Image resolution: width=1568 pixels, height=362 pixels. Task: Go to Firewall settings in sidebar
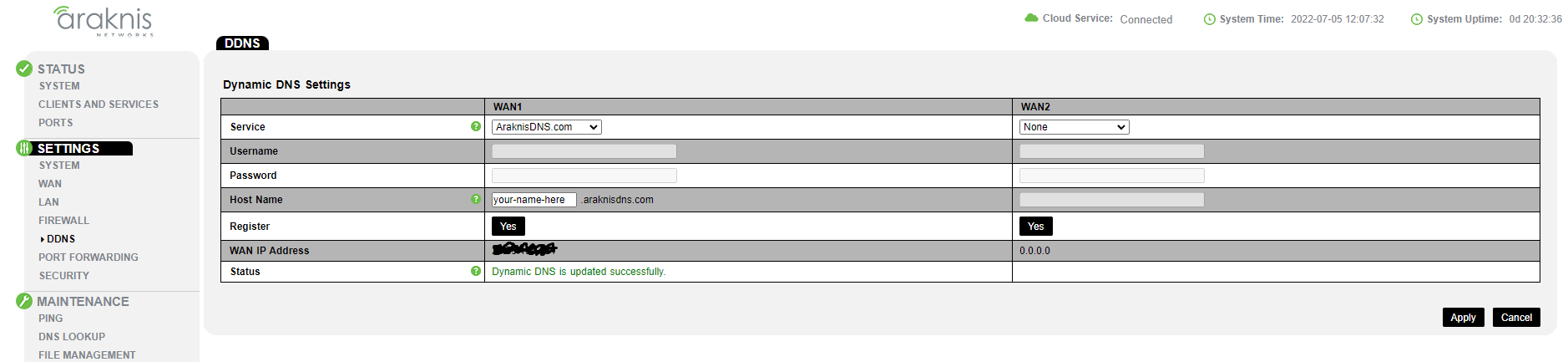(63, 221)
